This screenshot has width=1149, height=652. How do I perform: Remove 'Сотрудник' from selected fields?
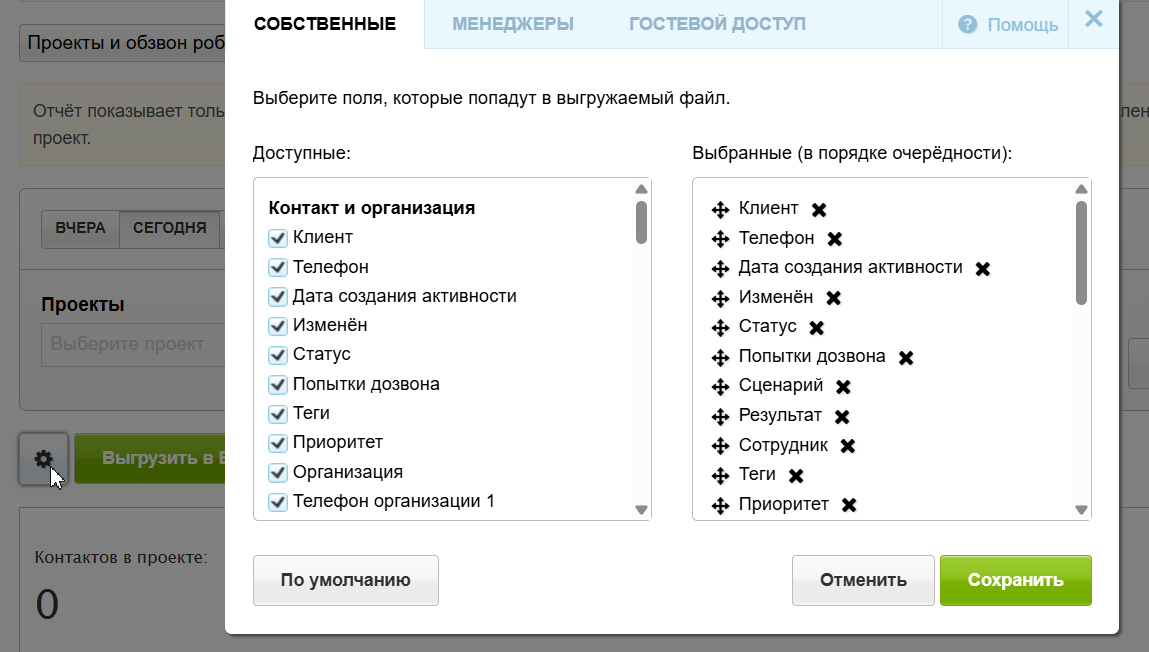(848, 446)
